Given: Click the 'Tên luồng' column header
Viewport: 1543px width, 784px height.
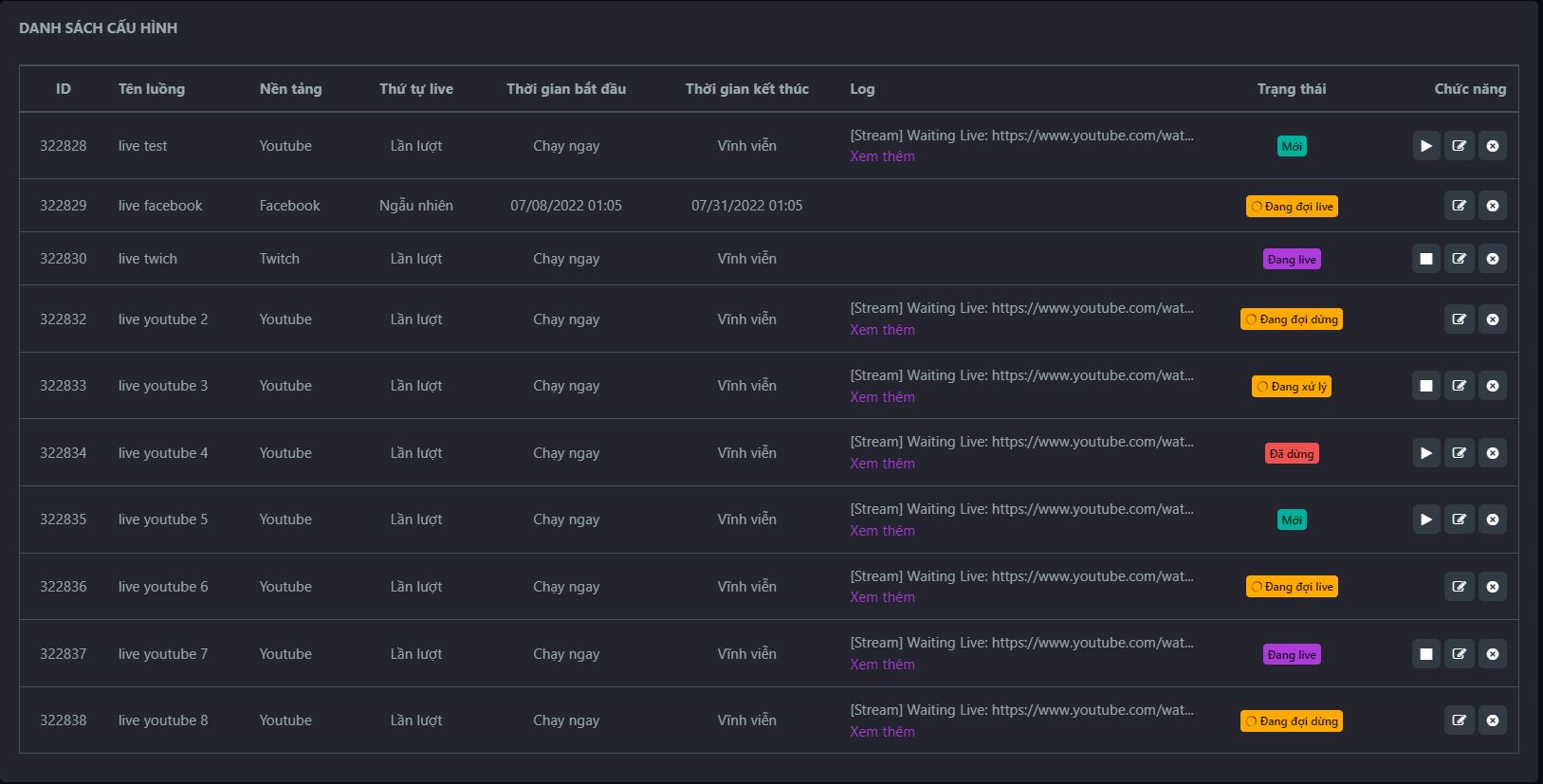Looking at the screenshot, I should 151,89.
